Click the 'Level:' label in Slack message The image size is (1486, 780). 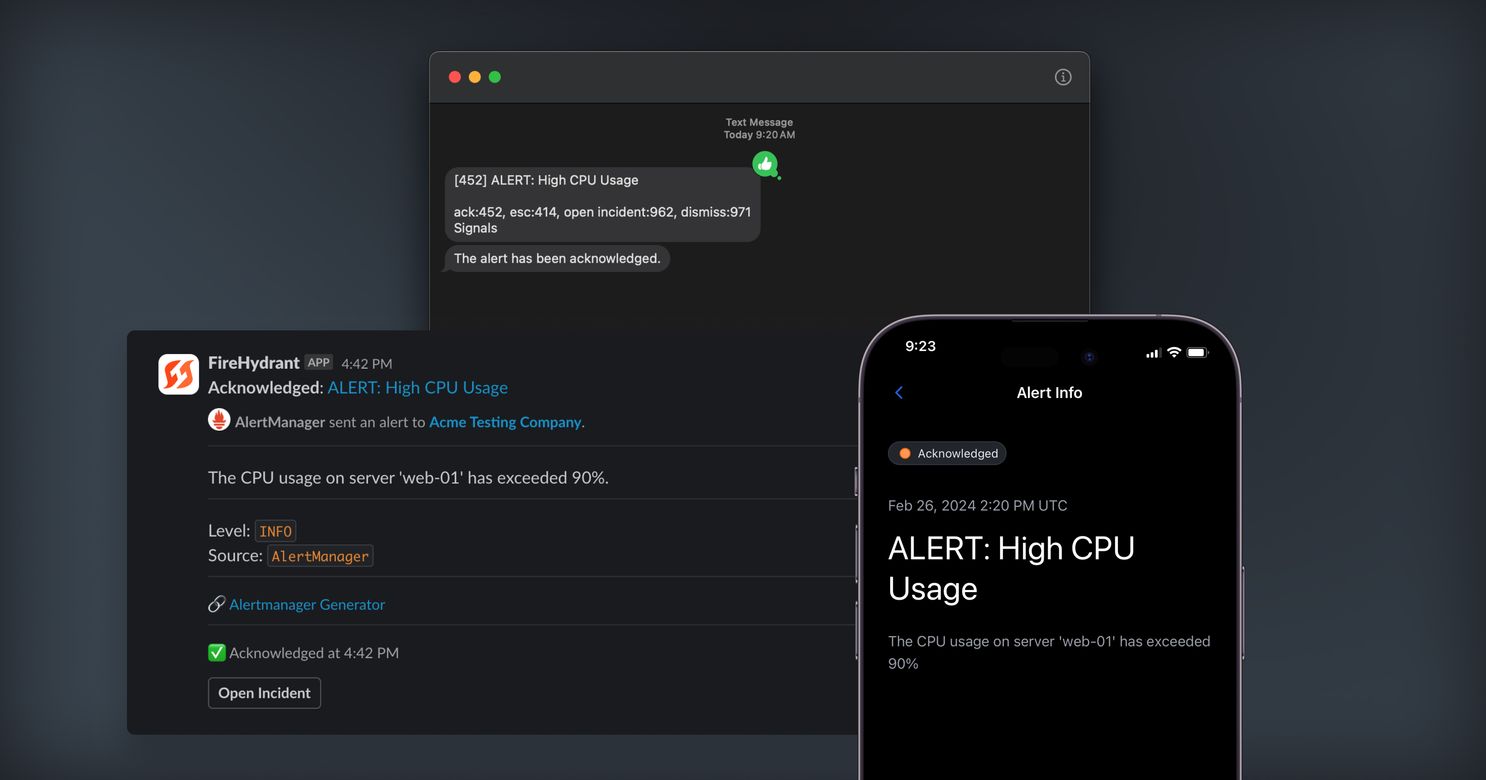pyautogui.click(x=229, y=531)
